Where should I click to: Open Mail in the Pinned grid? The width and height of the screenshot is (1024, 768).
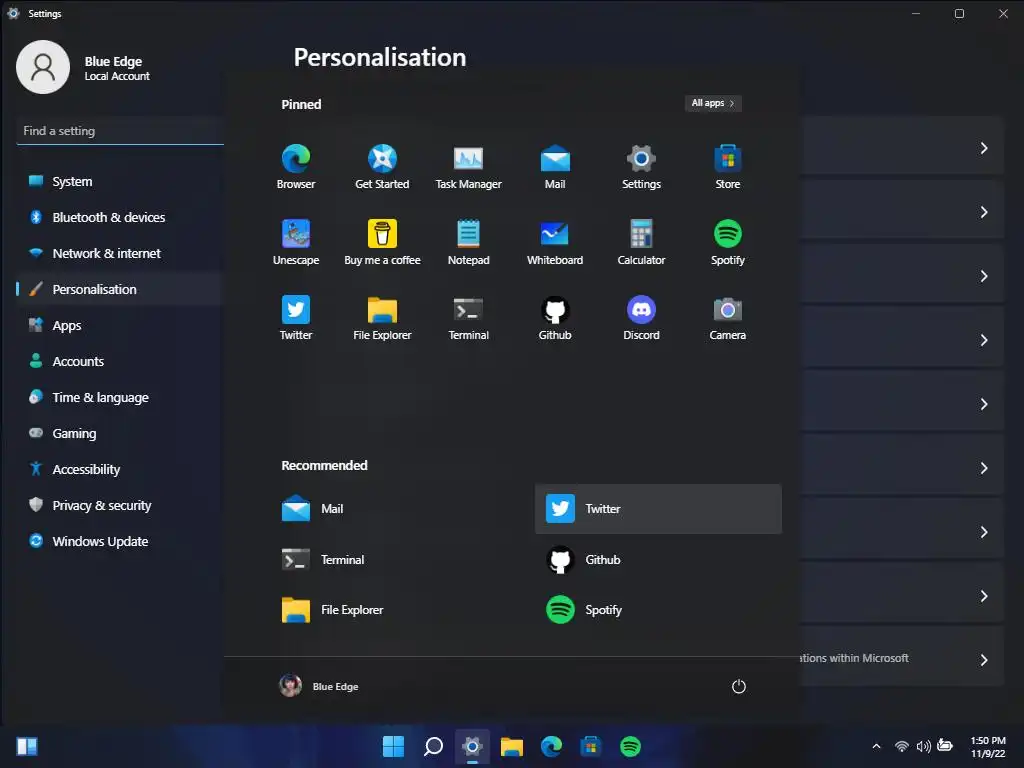point(555,167)
